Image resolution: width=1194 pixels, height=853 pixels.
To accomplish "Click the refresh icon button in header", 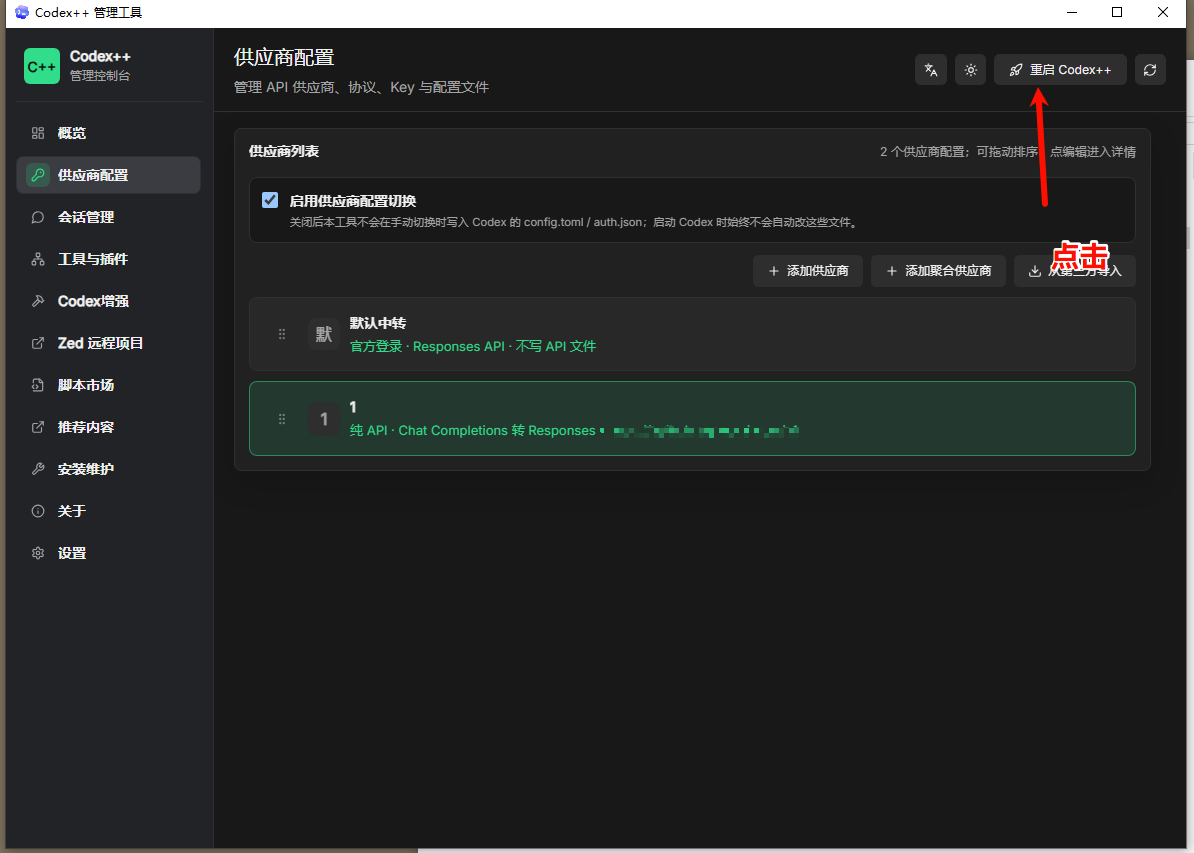I will [x=1150, y=70].
